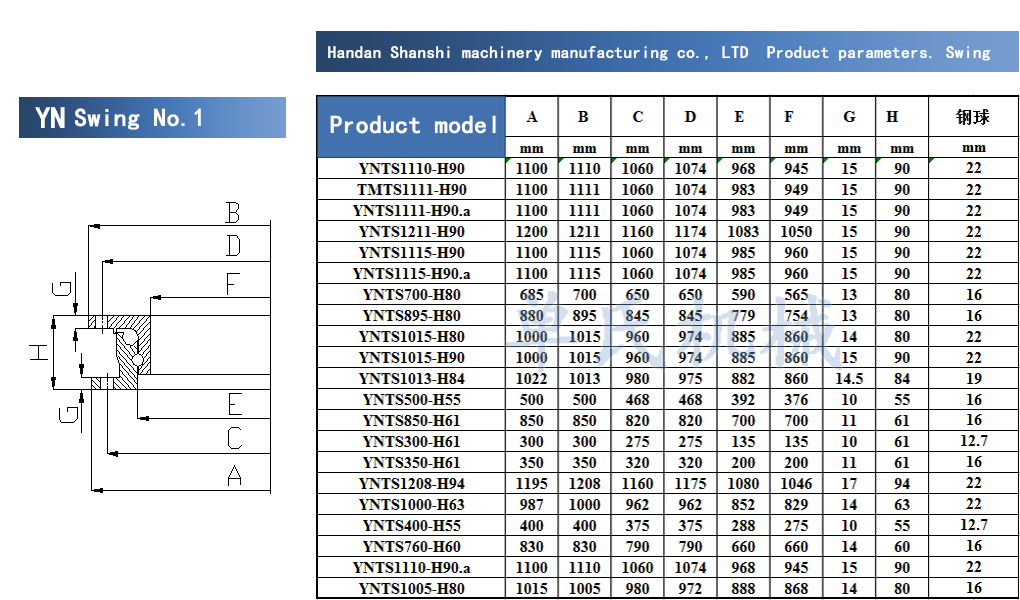Click dimension label A in the diagram

234,476
